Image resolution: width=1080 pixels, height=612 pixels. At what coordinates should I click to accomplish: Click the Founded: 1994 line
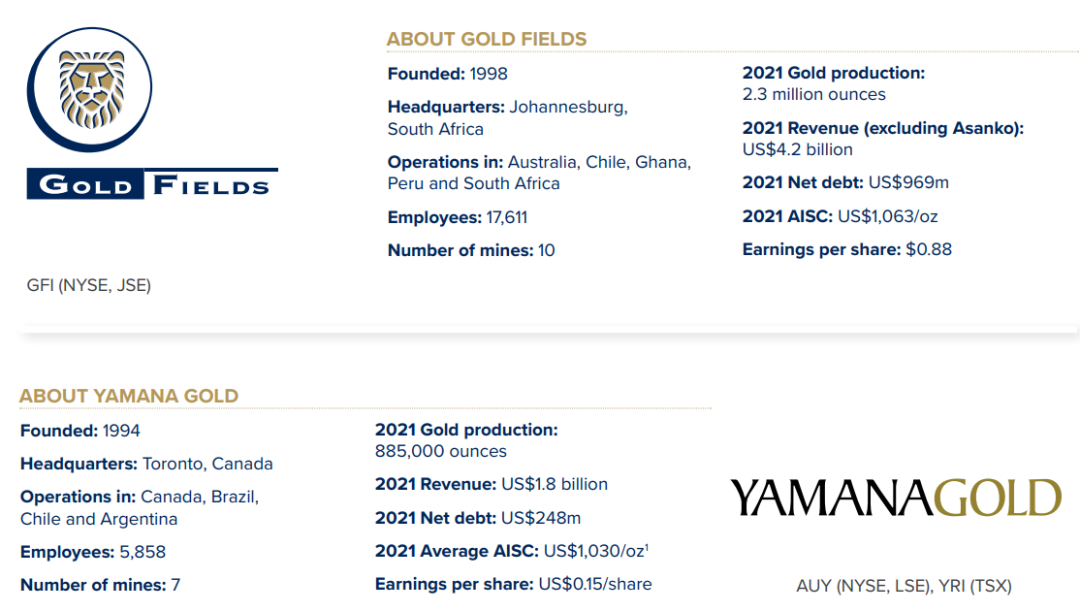tap(81, 431)
